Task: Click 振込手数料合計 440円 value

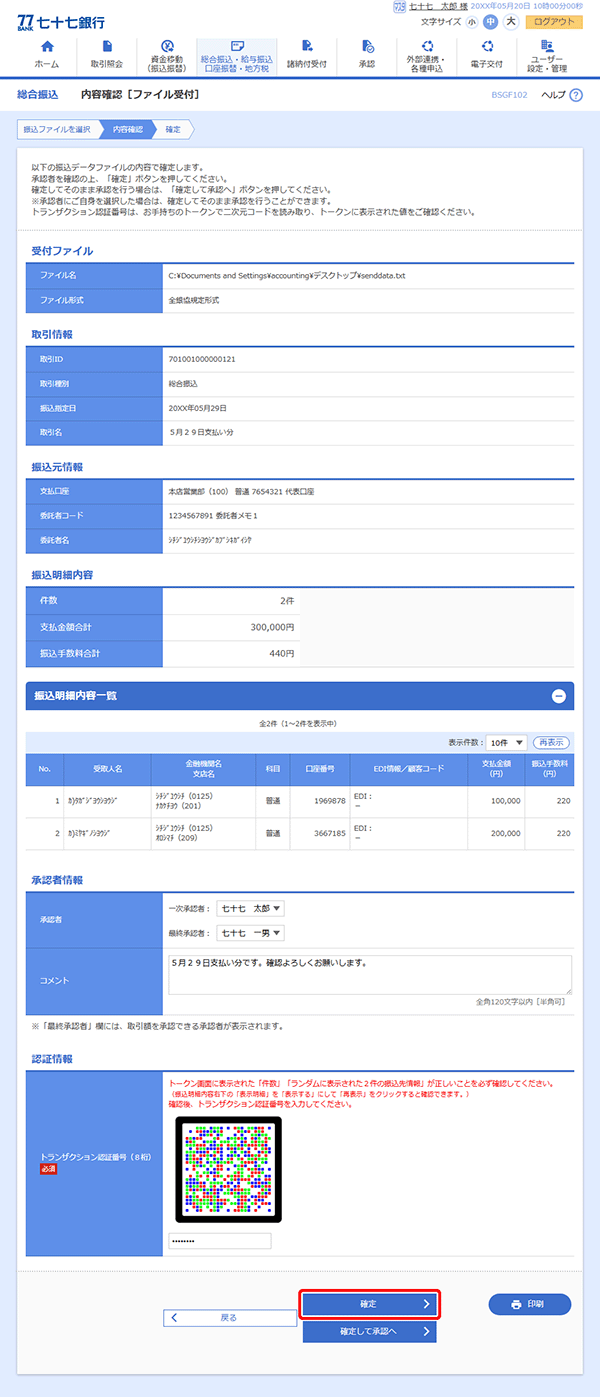Action: (x=283, y=653)
